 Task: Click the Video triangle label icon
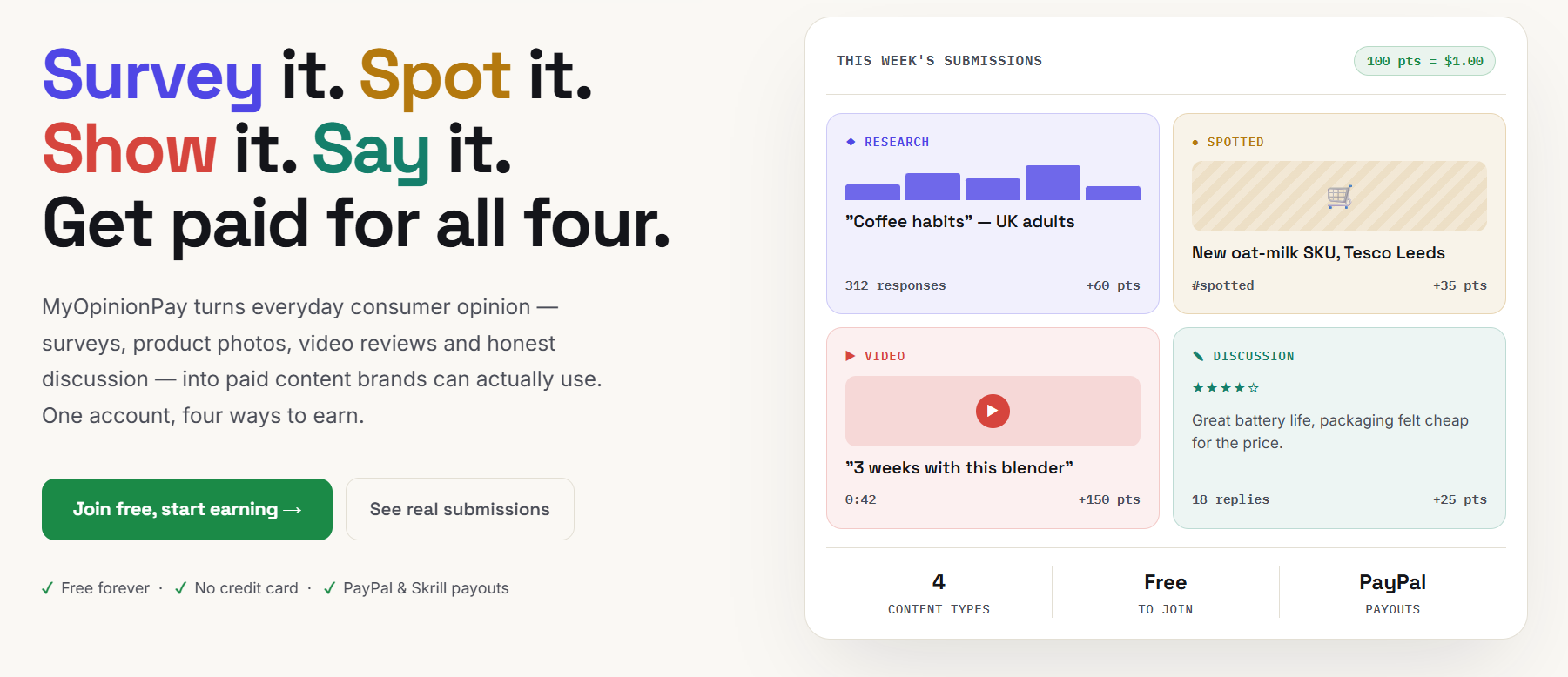tap(851, 356)
